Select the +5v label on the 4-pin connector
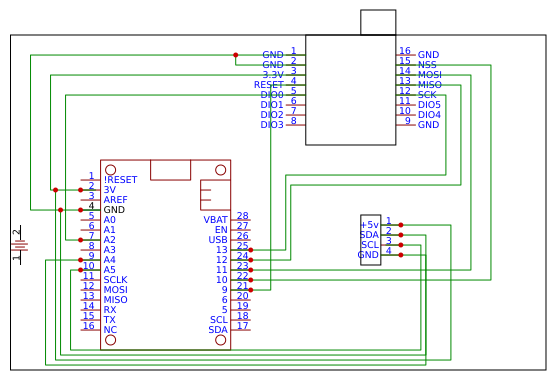The height and width of the screenshot is (380, 556). click(x=370, y=225)
